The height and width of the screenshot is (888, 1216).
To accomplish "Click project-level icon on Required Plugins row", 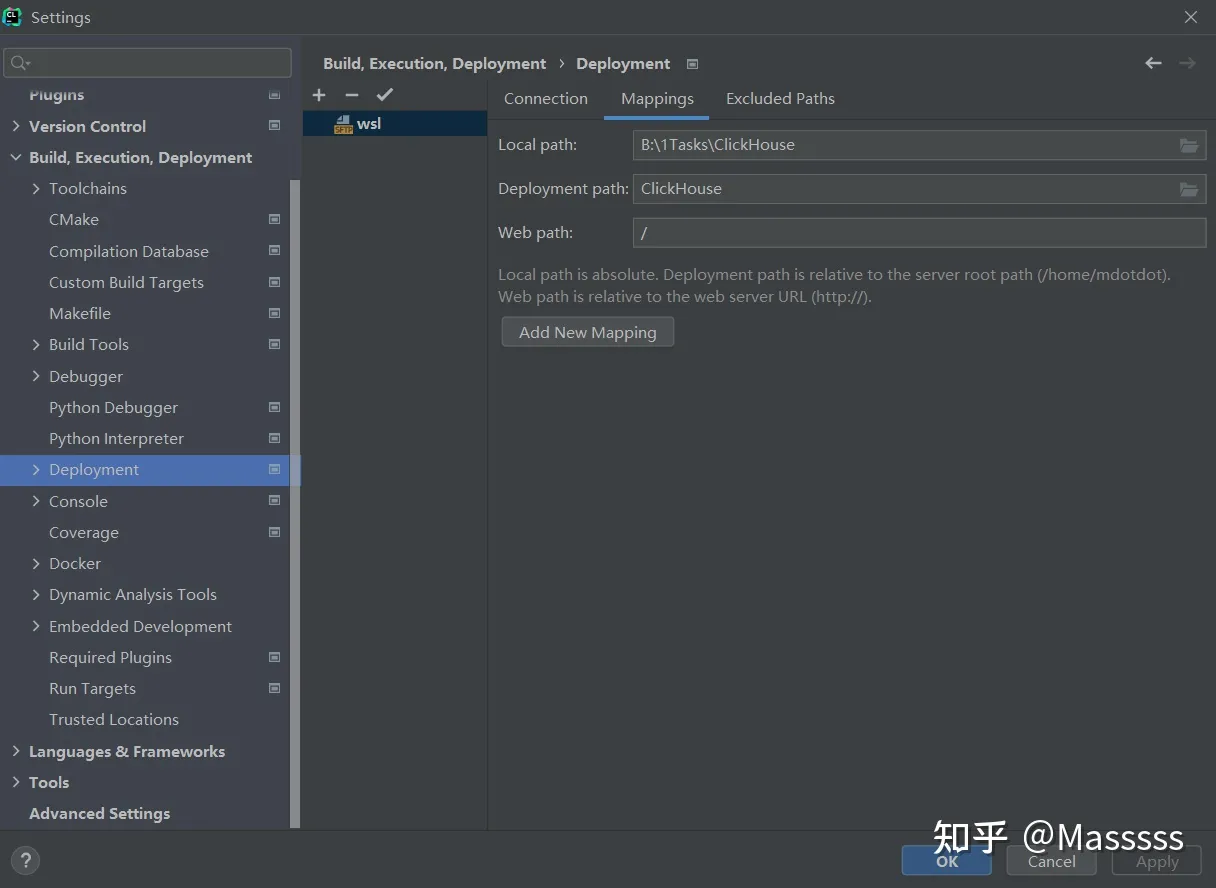I will (275, 657).
